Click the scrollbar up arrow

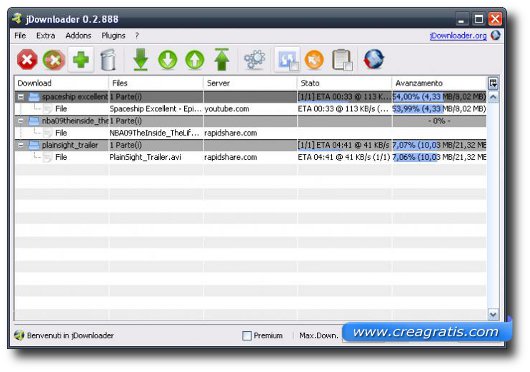click(x=493, y=97)
